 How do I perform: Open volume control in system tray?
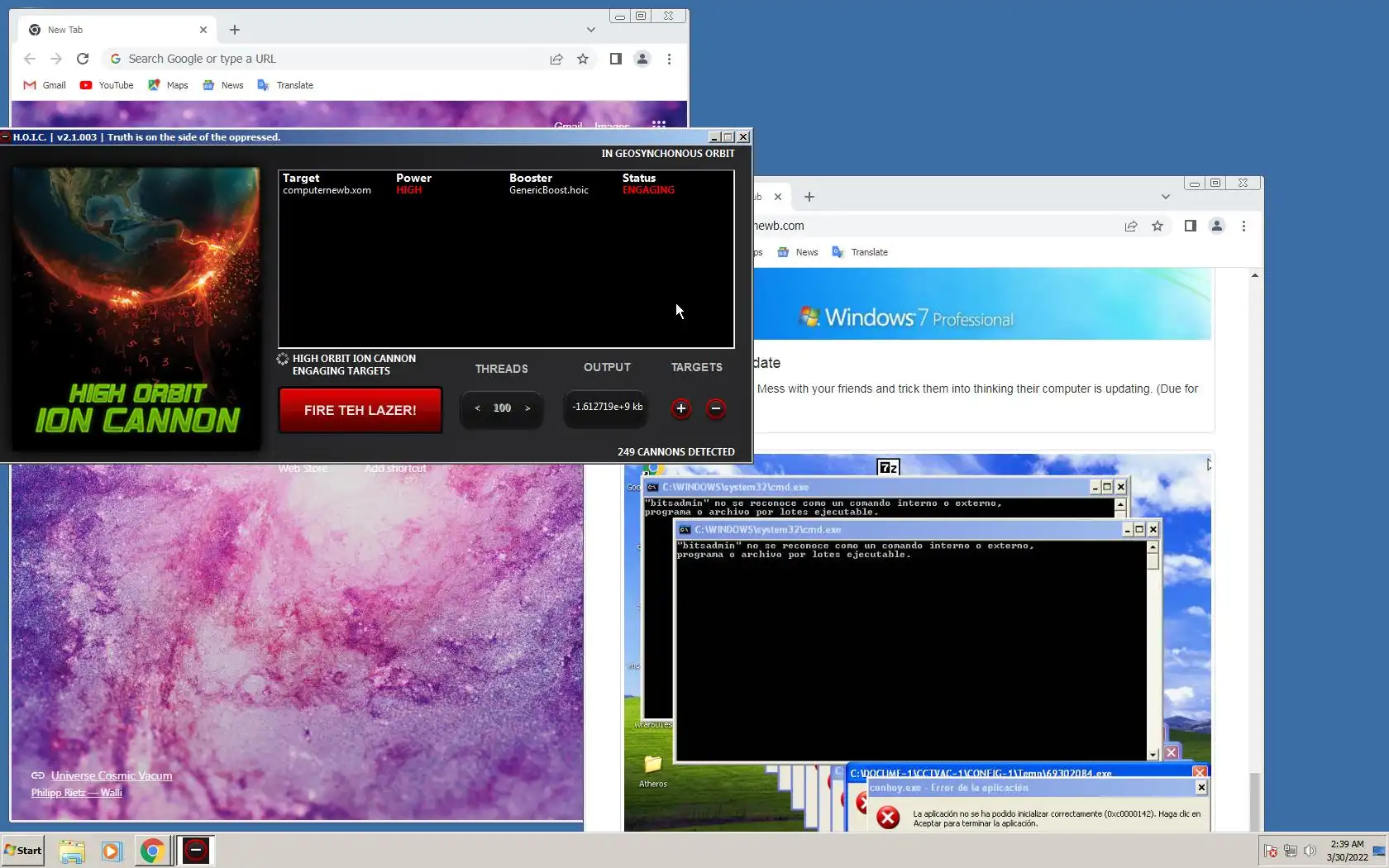[1310, 851]
